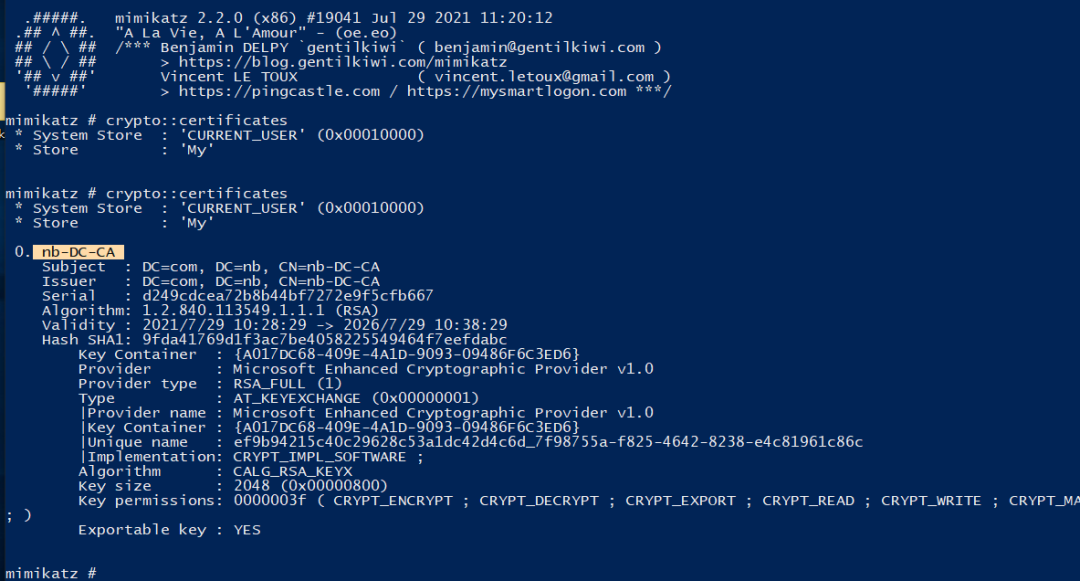Click the blog.gentilkiwi.com/mimikatz URL
Screen dimensions: 1080x581
point(342,62)
